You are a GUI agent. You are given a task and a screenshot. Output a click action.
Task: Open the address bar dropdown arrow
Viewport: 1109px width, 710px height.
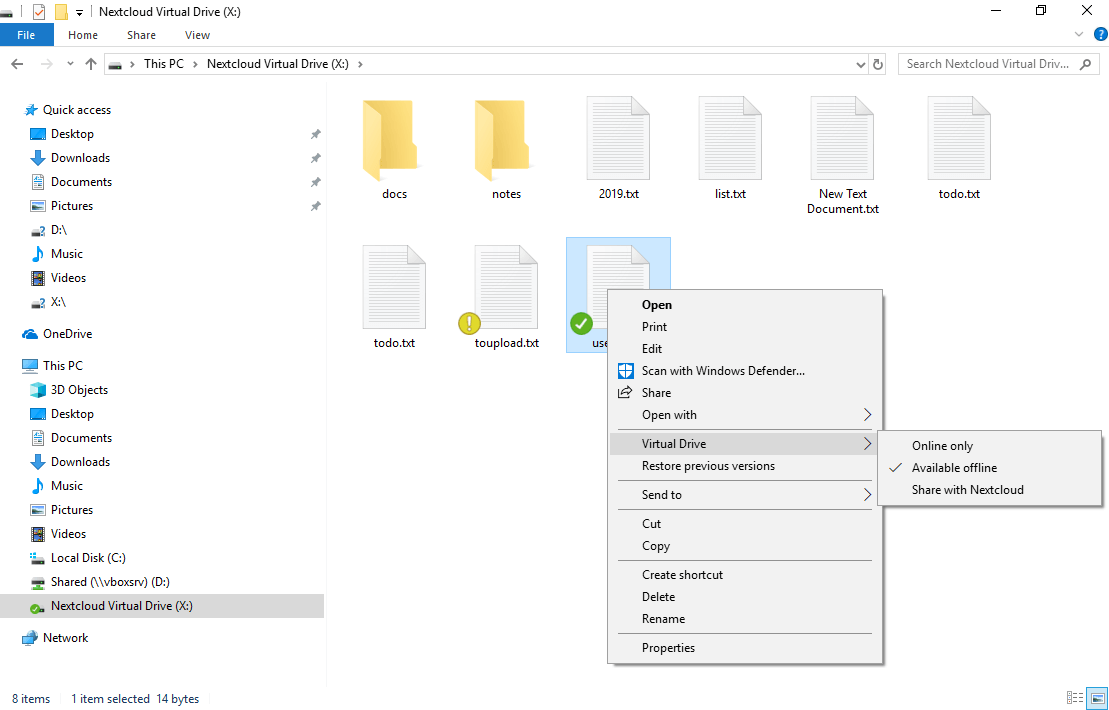860,63
